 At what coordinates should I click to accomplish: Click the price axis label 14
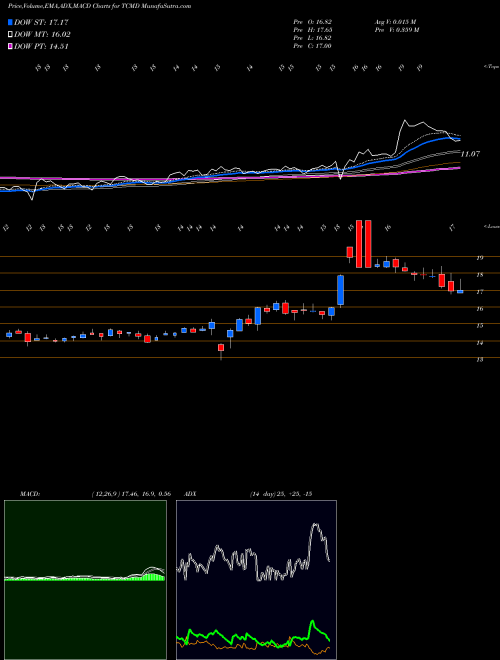click(479, 343)
